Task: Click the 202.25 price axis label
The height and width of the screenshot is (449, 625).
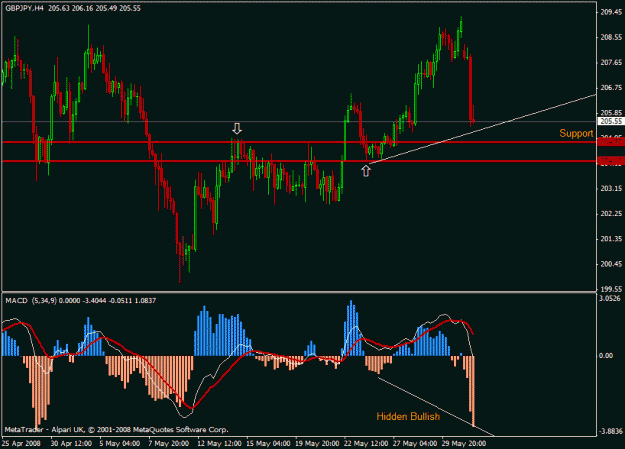Action: (x=611, y=214)
